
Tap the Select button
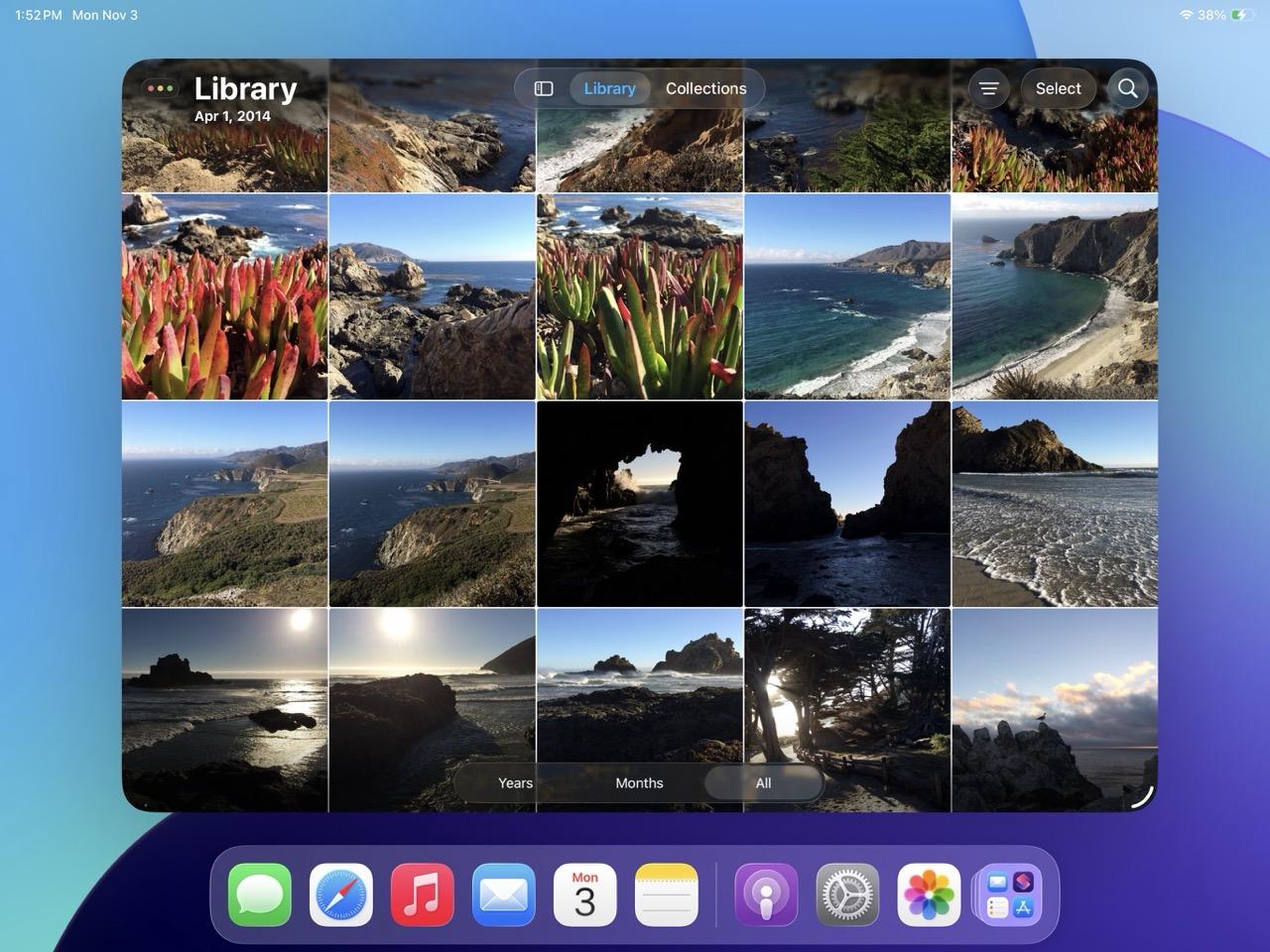tap(1058, 88)
